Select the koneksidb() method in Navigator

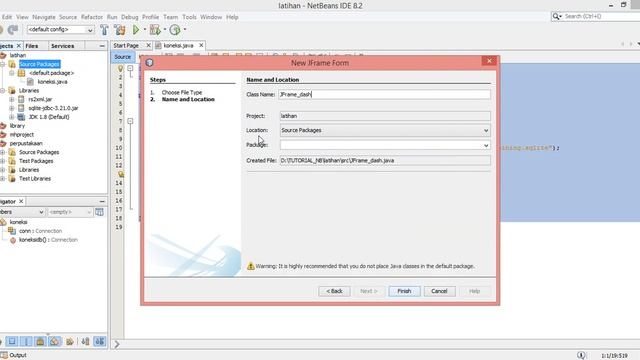pos(48,240)
